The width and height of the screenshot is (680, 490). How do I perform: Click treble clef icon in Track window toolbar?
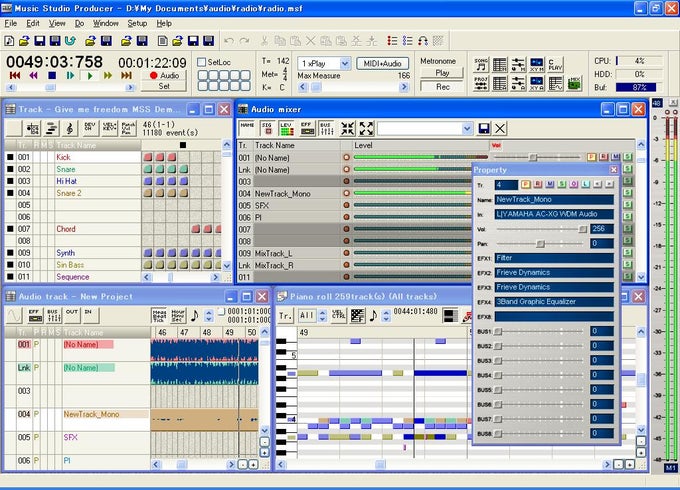(x=70, y=128)
